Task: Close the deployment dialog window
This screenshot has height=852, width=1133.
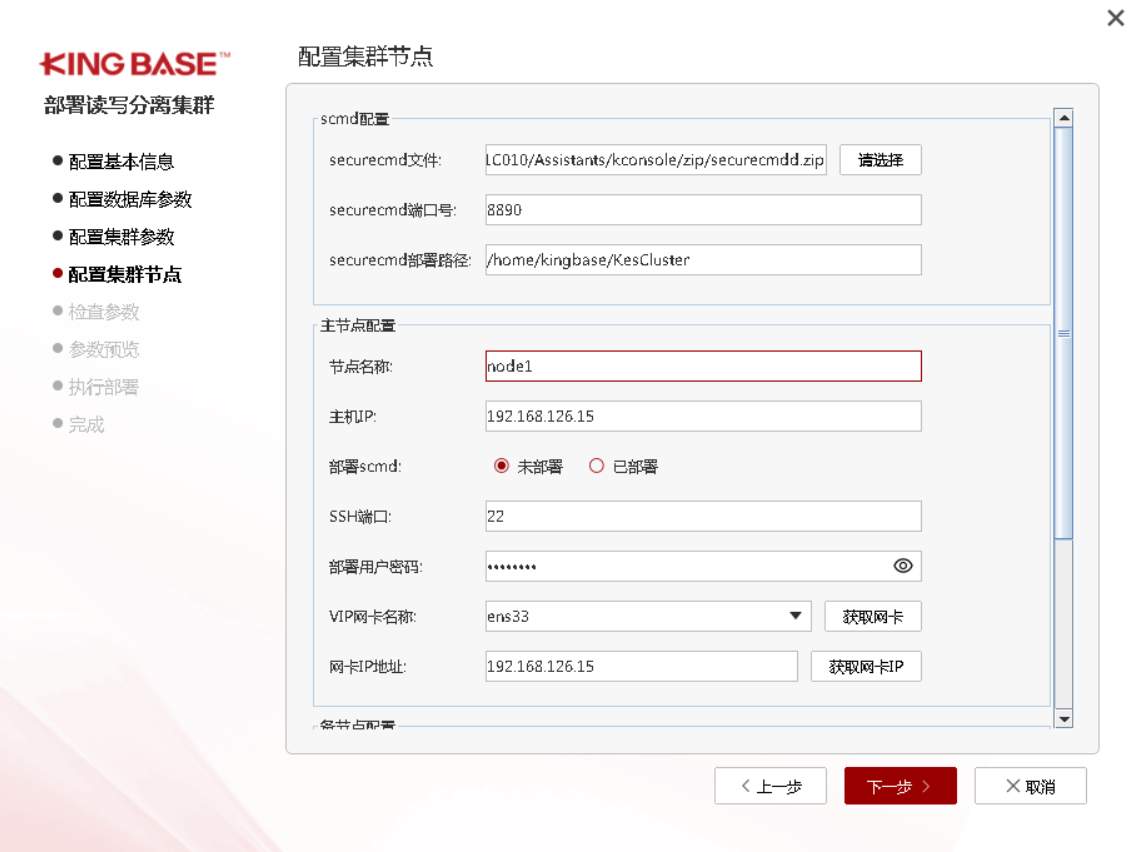Action: 1116,18
